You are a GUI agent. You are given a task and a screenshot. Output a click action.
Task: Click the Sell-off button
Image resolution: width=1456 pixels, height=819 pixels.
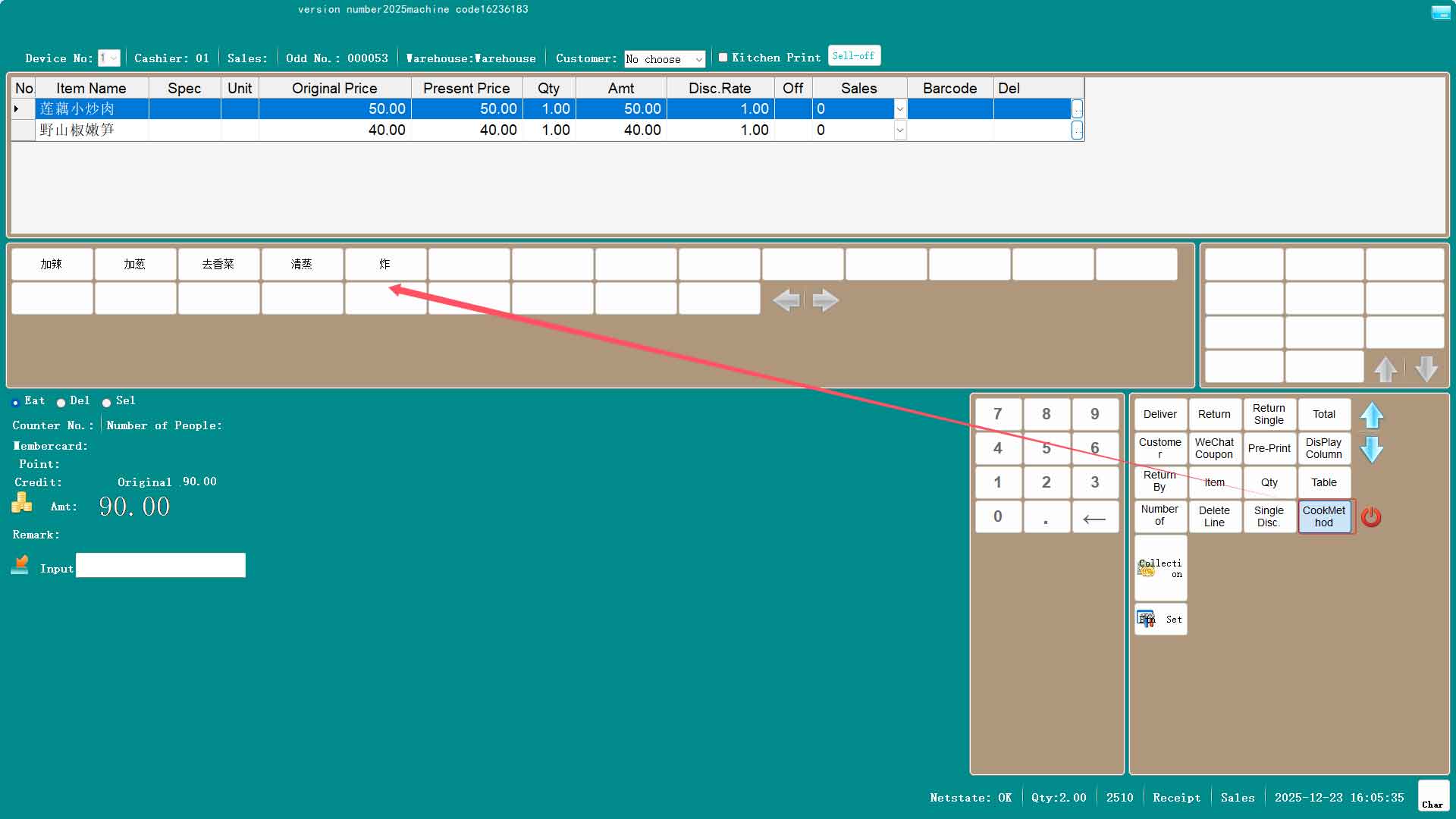(x=853, y=56)
